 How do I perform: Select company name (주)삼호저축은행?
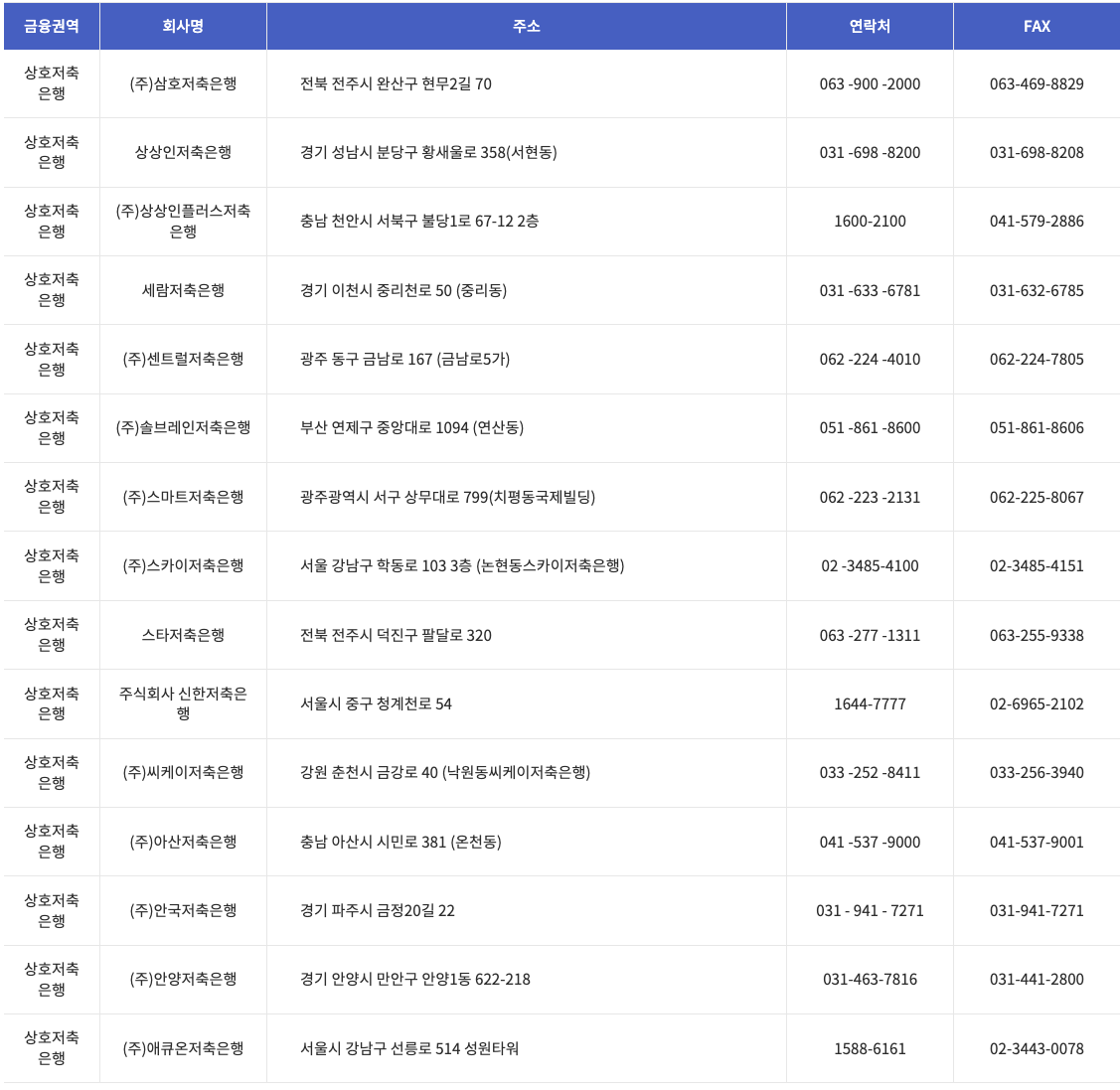(x=183, y=83)
